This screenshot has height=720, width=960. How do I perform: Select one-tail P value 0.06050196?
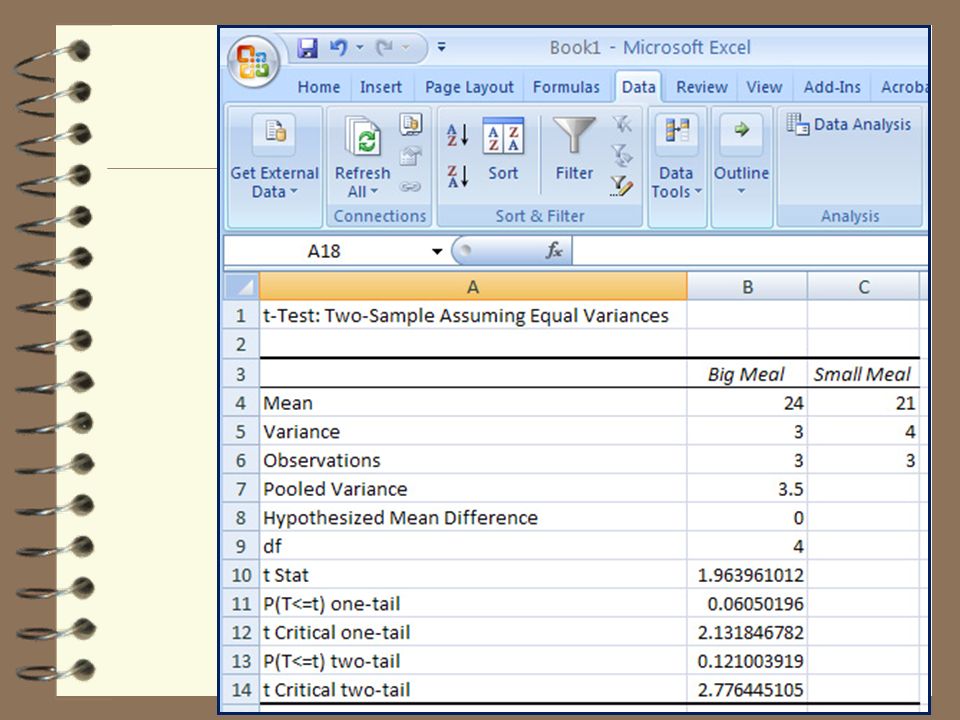click(747, 604)
